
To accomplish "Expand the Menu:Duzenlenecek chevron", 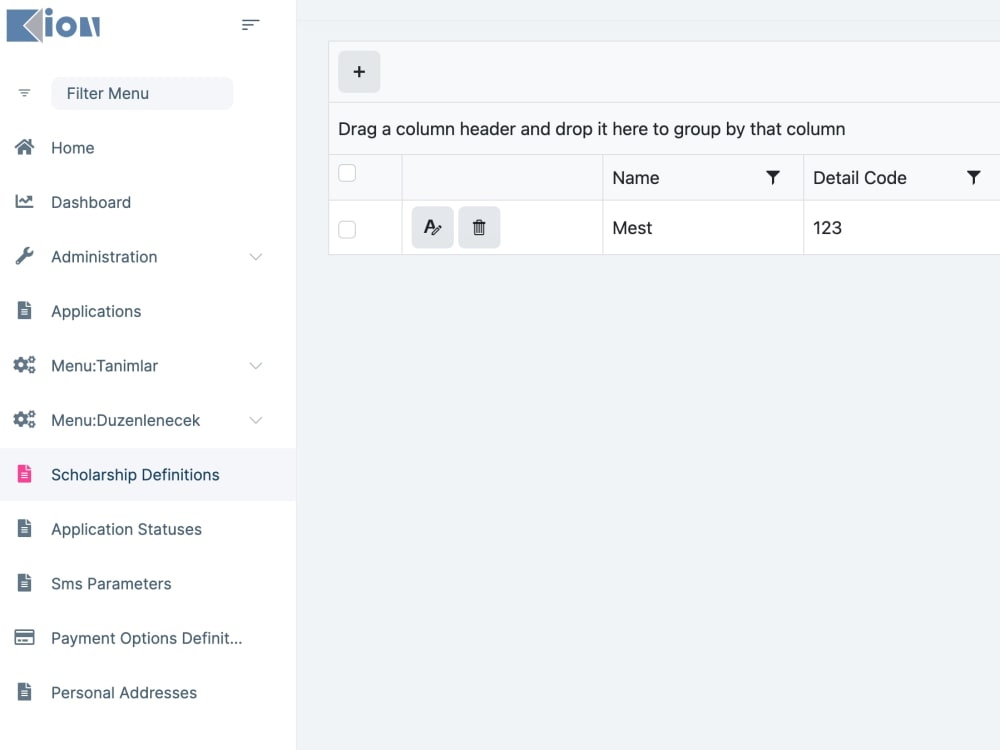I will (256, 420).
